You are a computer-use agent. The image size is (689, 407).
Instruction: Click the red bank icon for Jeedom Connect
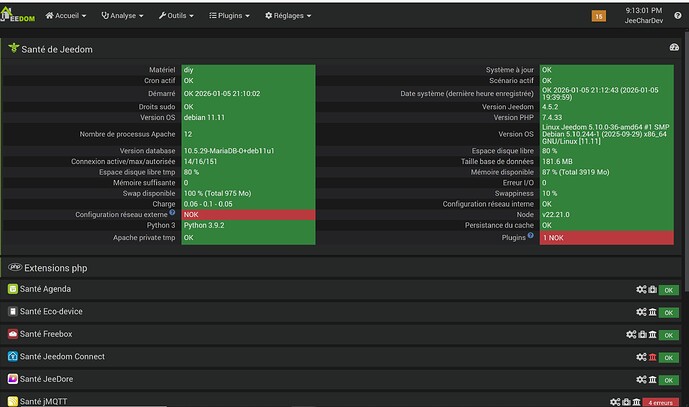[652, 357]
